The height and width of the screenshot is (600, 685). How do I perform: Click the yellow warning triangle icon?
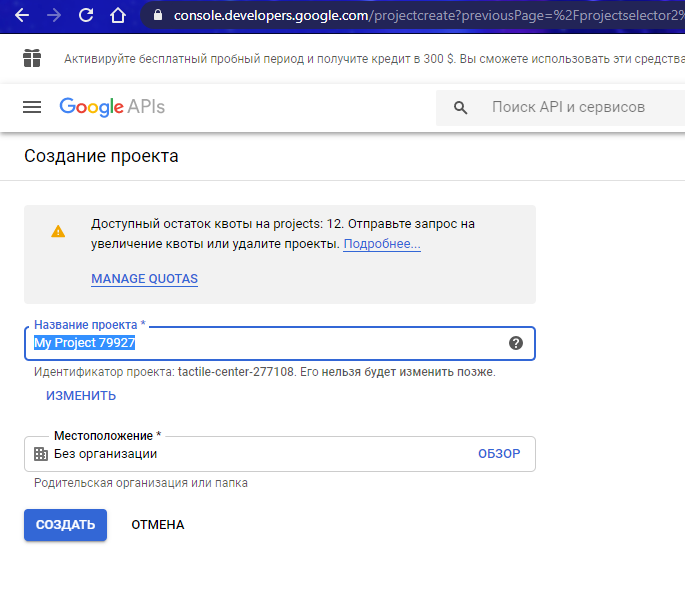(58, 231)
